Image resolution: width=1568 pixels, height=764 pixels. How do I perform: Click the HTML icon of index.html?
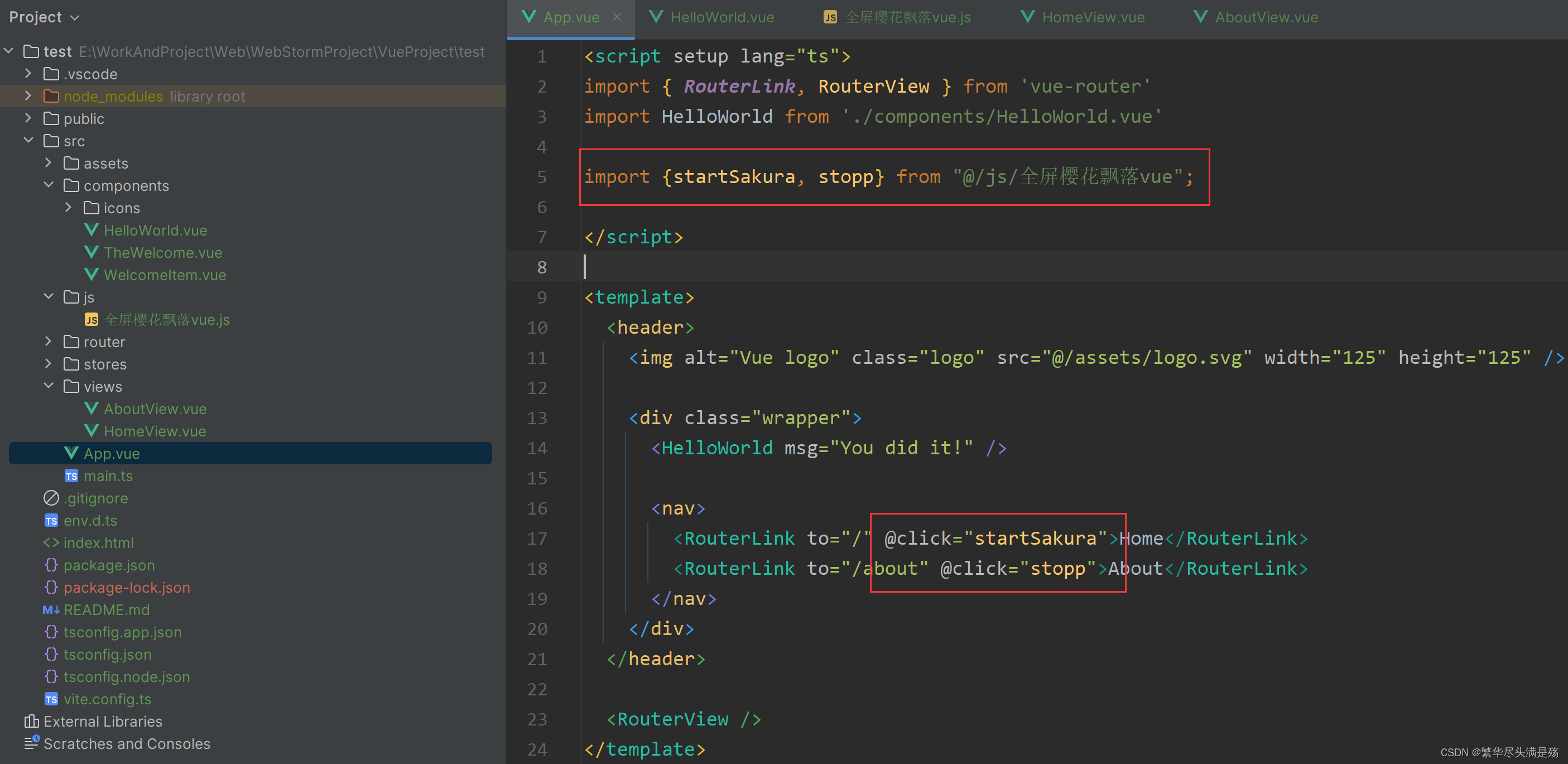pos(51,543)
